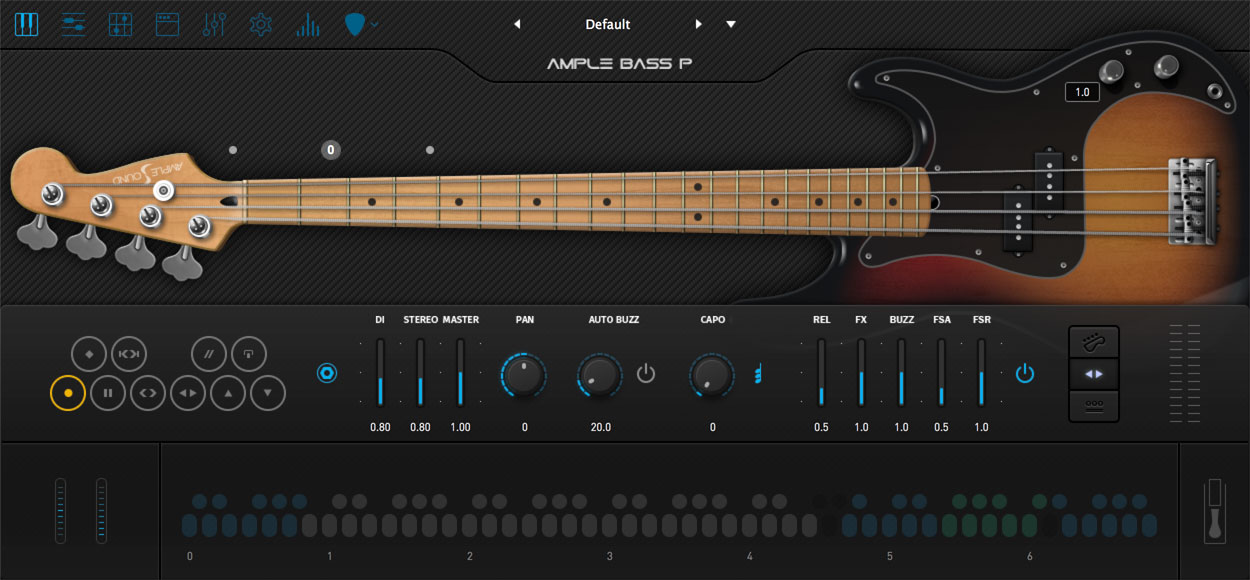Screen dimensions: 1250x580
Task: Click the first pitch wheel strip
Action: [60, 511]
